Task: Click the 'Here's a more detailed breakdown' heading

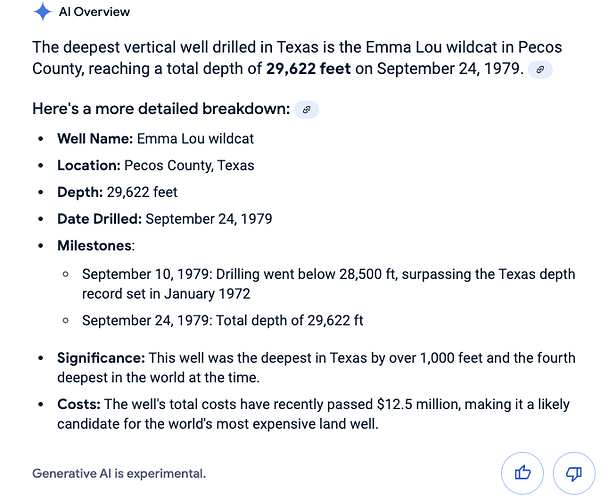Action: 161,109
